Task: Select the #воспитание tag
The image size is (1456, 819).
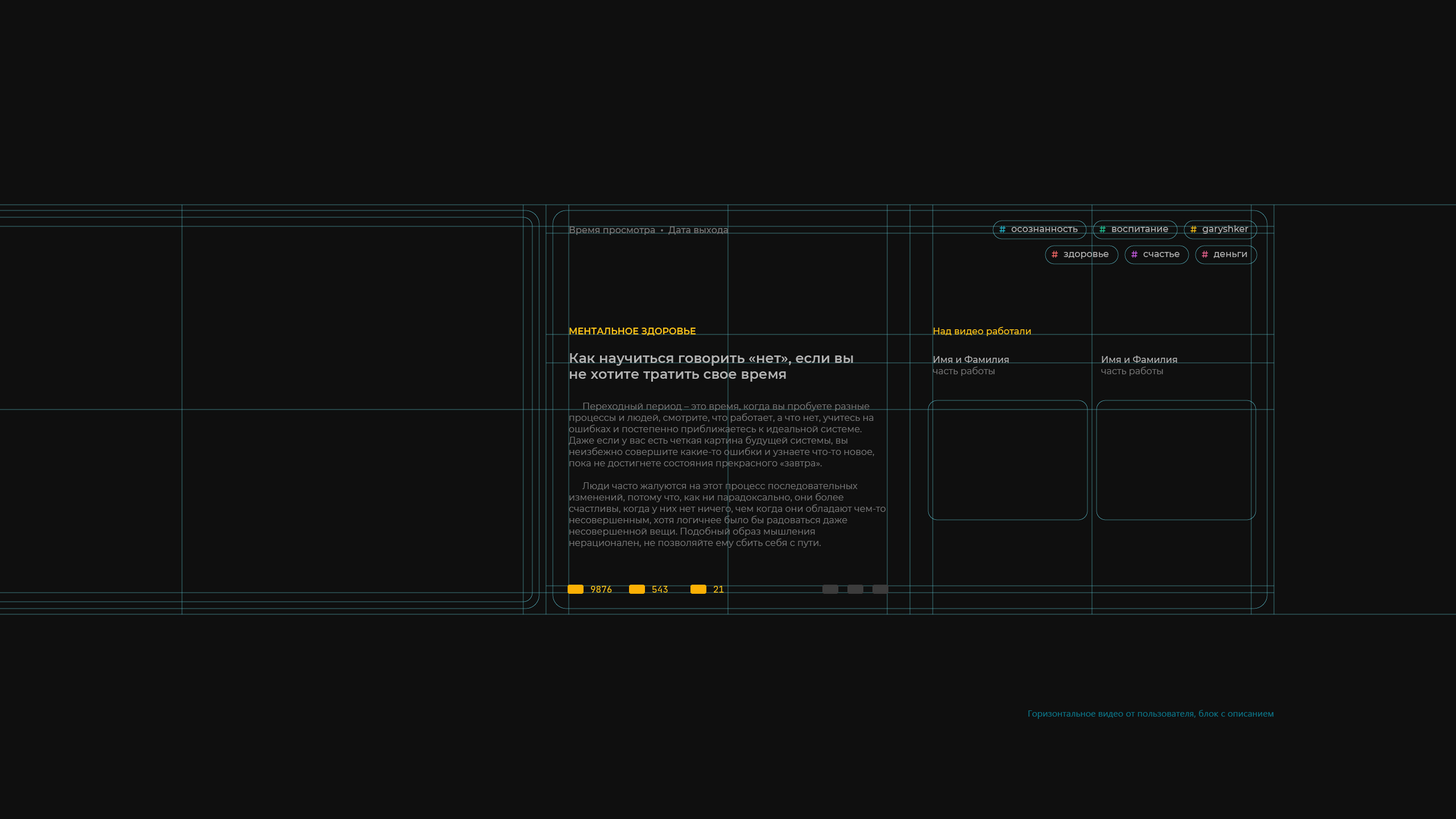Action: [1135, 229]
